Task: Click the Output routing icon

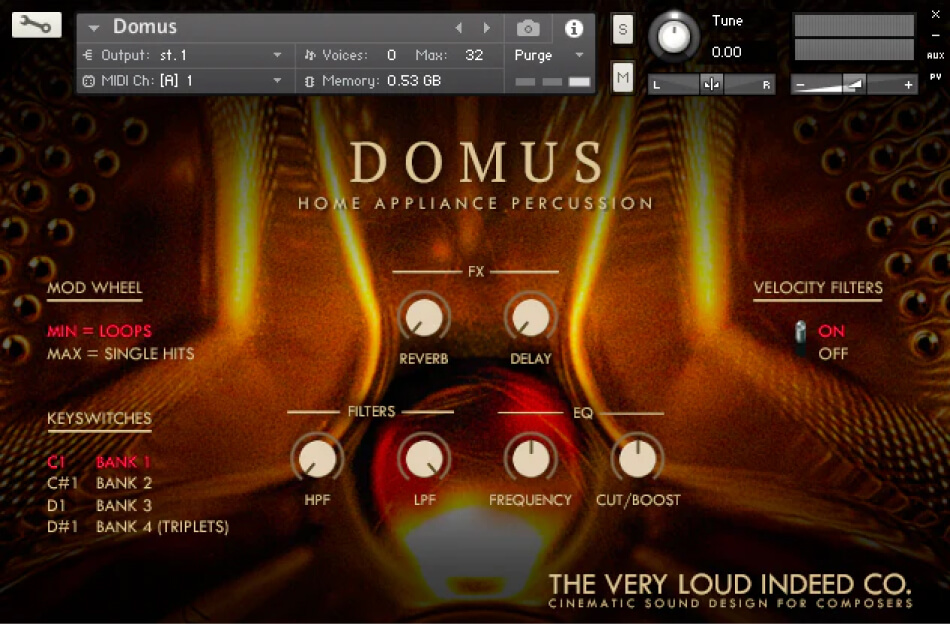Action: pos(88,55)
